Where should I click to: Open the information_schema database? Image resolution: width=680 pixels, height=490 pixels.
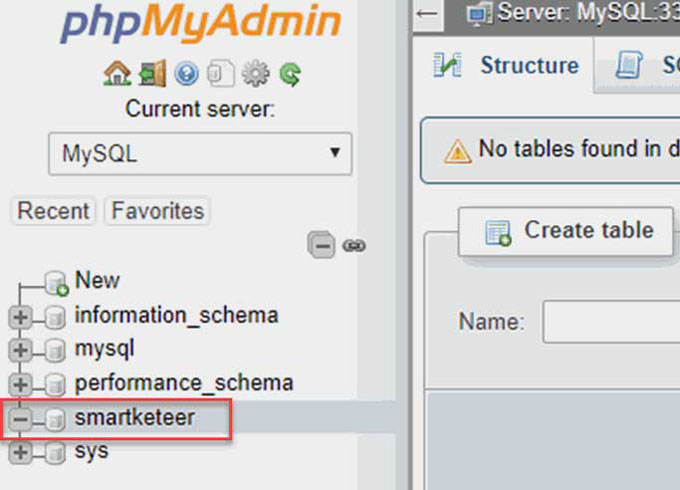coord(177,315)
